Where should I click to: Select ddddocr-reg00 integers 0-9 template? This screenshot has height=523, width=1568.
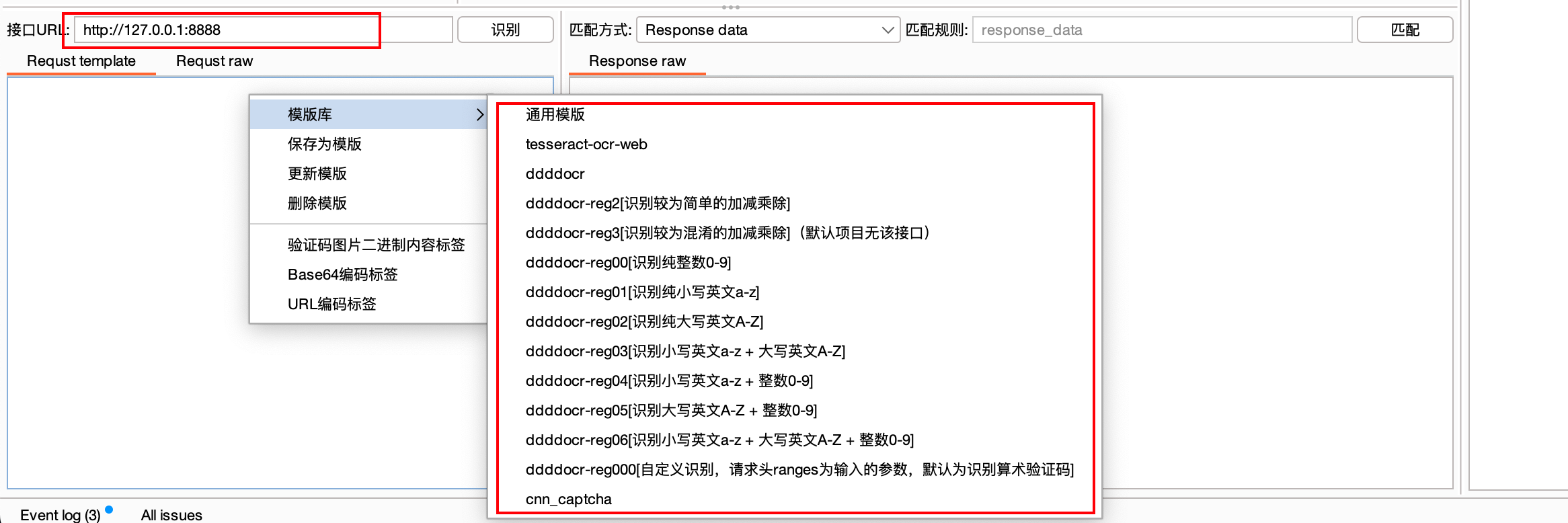795,262
